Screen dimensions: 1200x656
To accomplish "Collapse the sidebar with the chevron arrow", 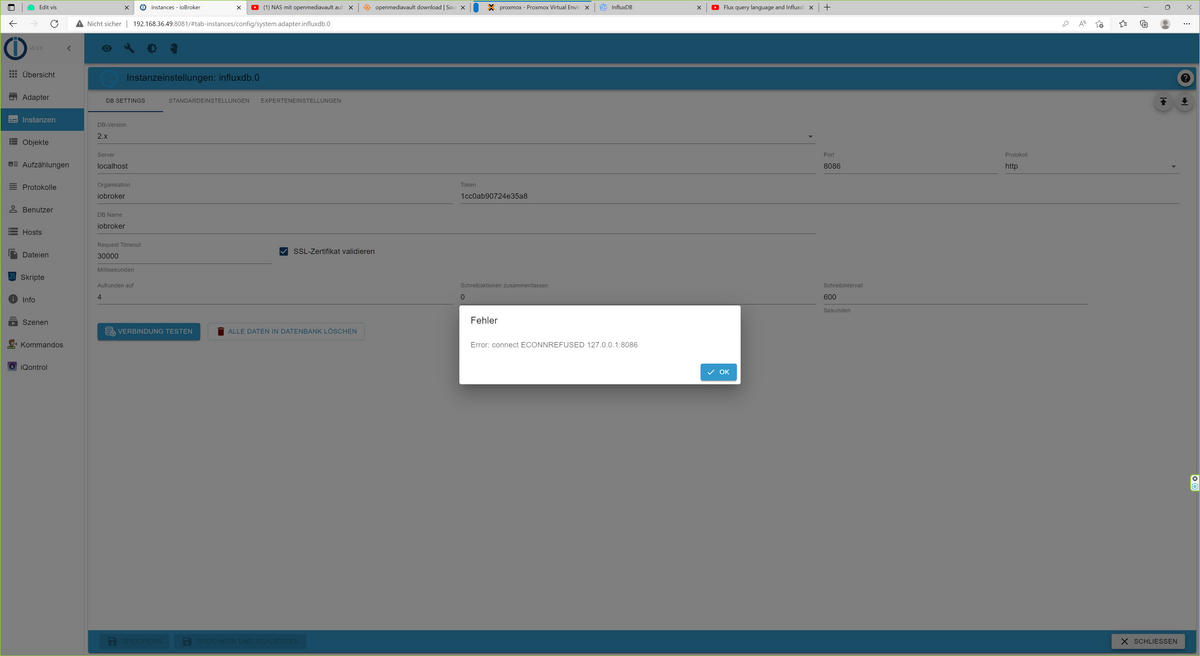I will tap(68, 48).
